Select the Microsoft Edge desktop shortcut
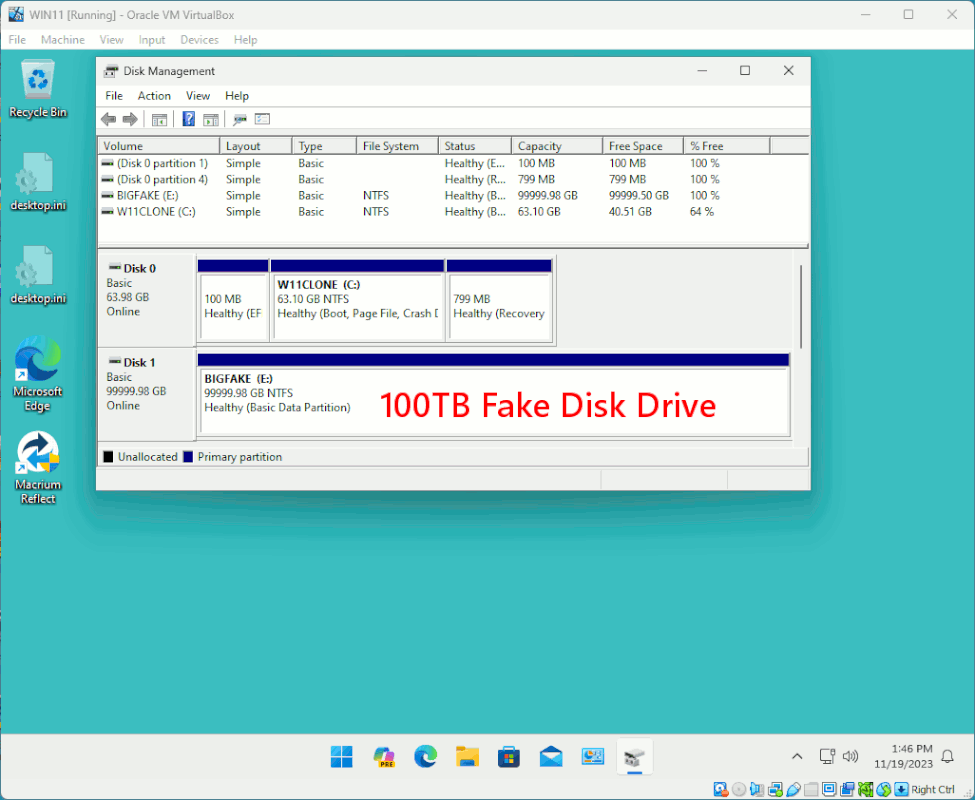Image resolution: width=975 pixels, height=800 pixels. coord(38,374)
